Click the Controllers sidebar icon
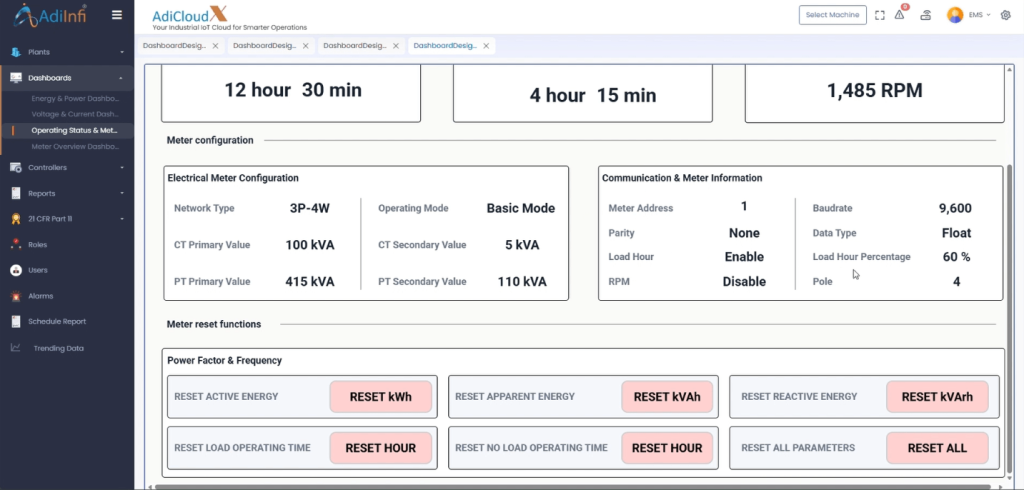 pyautogui.click(x=16, y=167)
